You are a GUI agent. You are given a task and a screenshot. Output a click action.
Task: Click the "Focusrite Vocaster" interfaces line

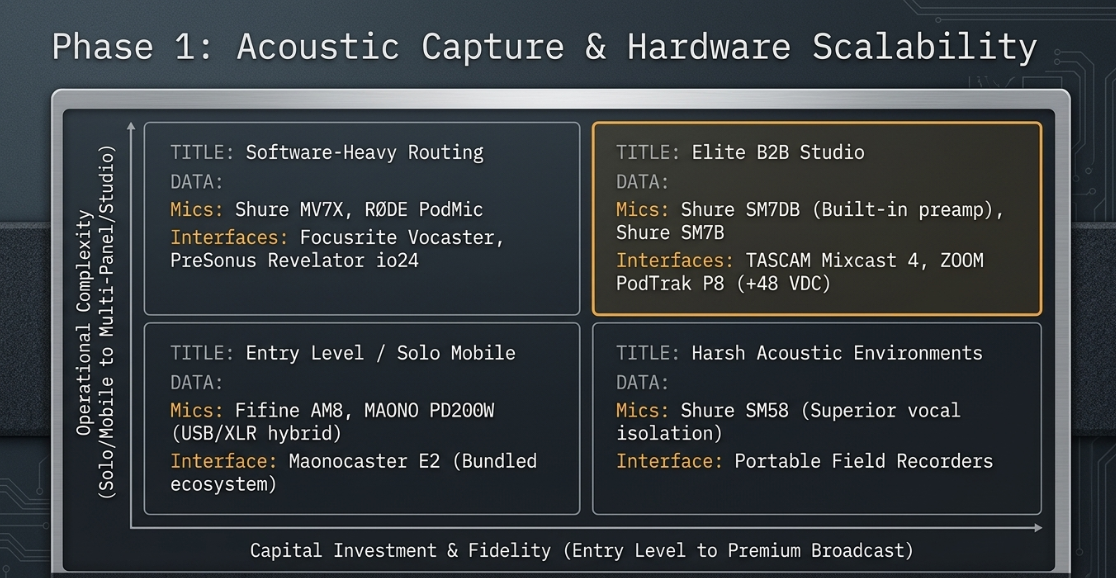pos(337,238)
